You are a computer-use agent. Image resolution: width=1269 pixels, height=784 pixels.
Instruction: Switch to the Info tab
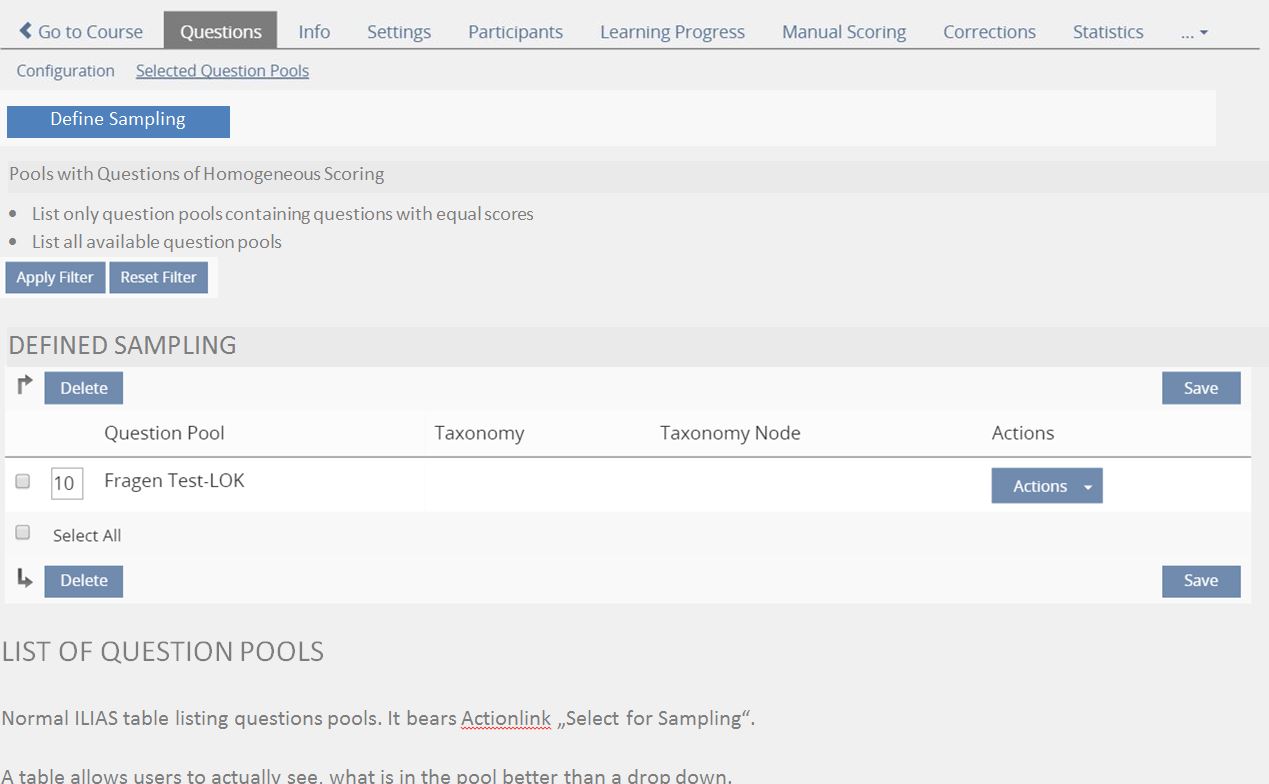click(x=314, y=31)
